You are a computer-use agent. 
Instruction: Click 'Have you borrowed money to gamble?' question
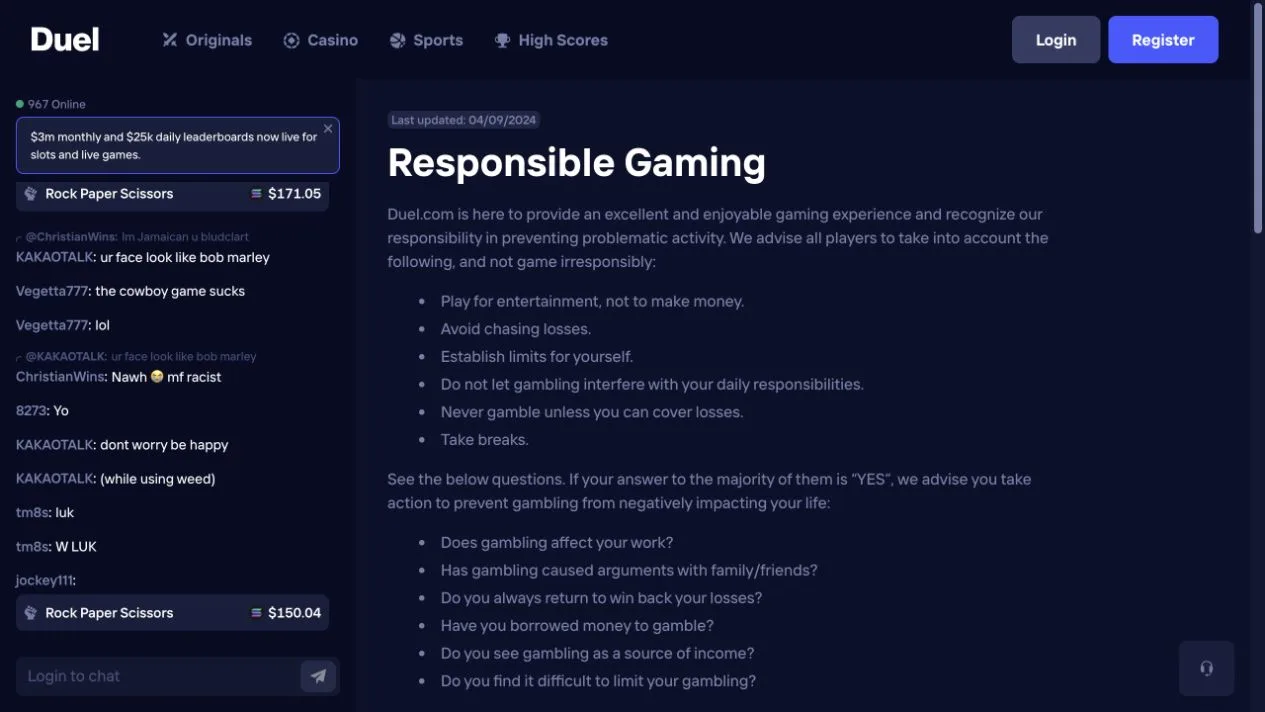click(x=577, y=626)
